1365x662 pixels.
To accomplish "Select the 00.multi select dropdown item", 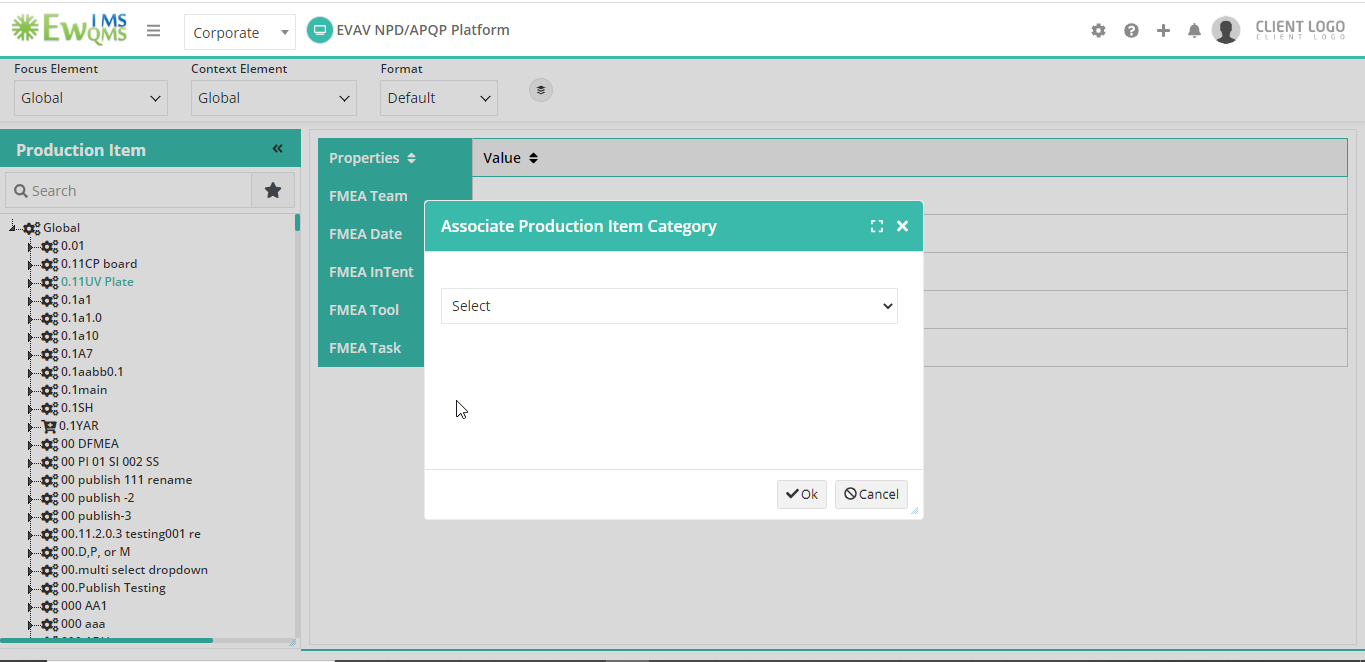I will pos(134,570).
